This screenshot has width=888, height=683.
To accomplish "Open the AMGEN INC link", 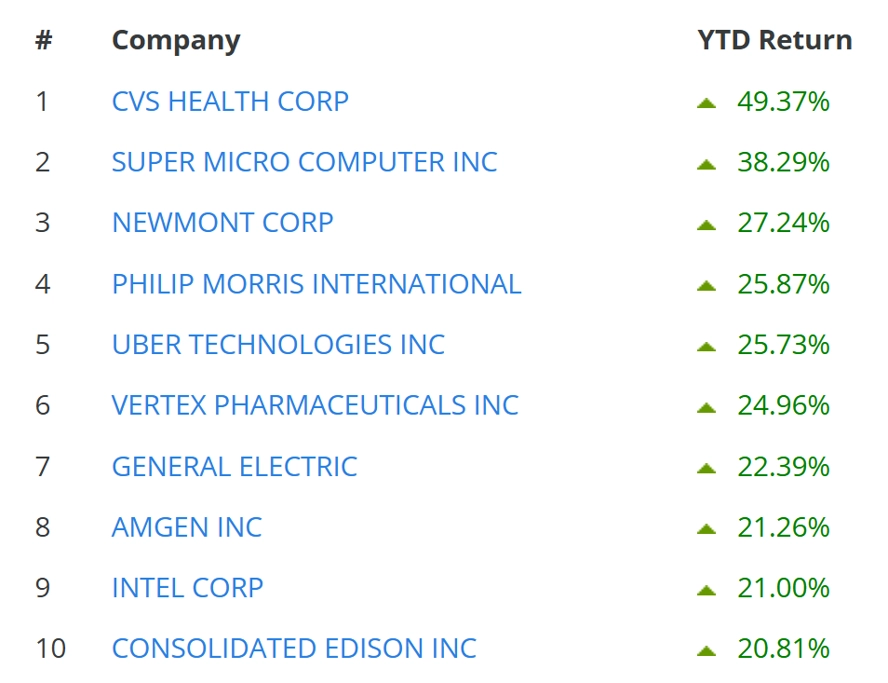I will [x=187, y=527].
